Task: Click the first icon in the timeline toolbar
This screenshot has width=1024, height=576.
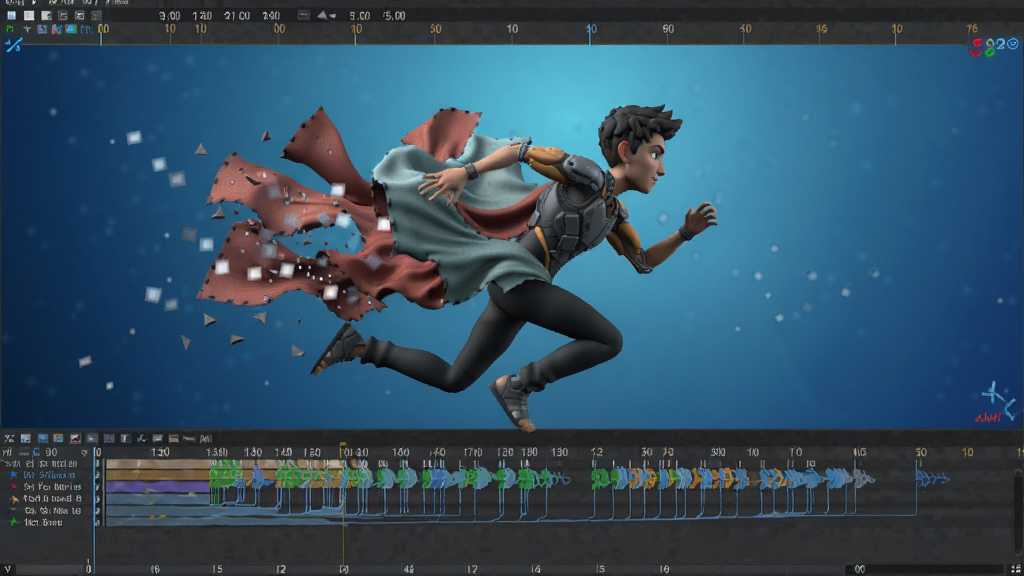Action: [9, 438]
